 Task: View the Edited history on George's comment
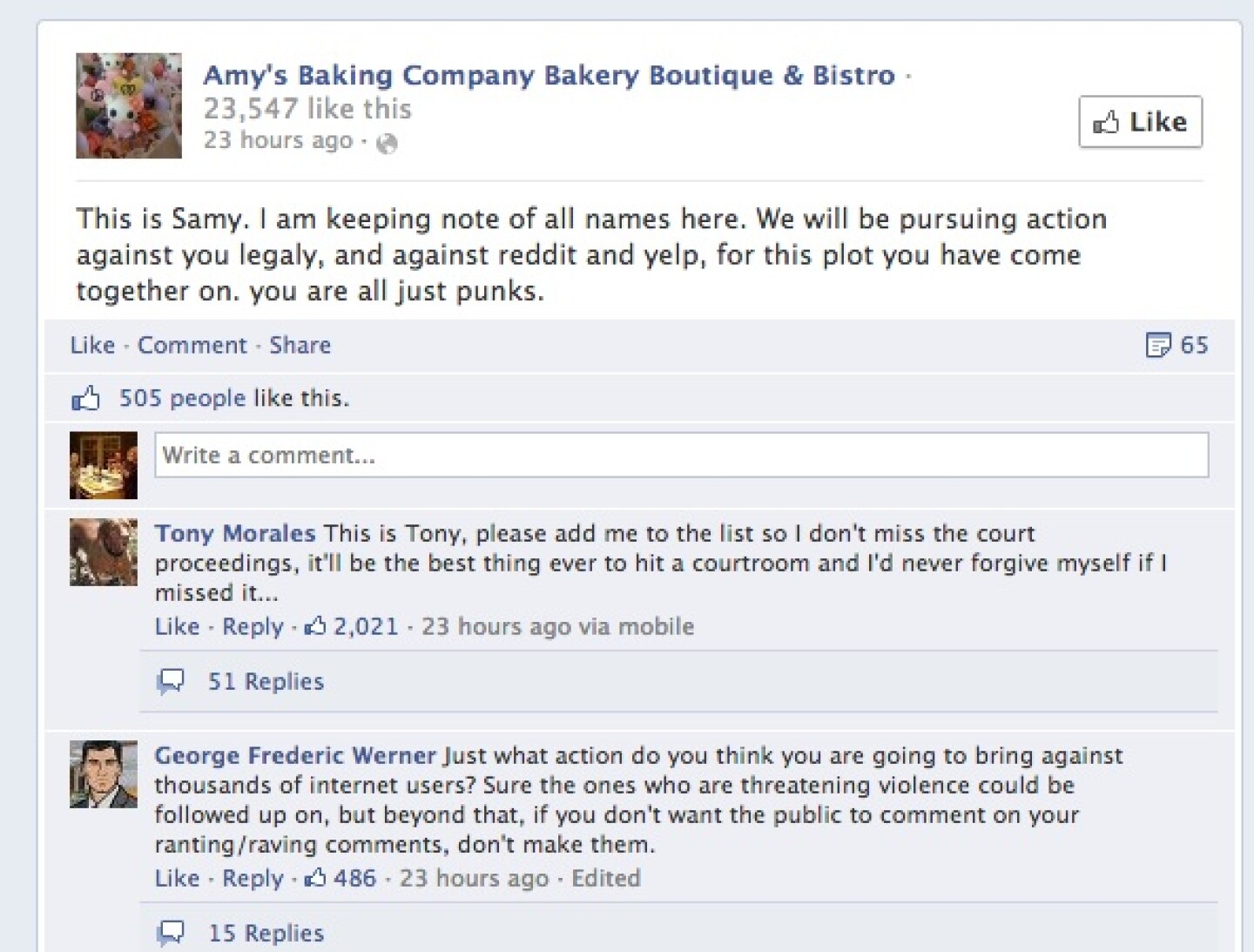pos(606,878)
